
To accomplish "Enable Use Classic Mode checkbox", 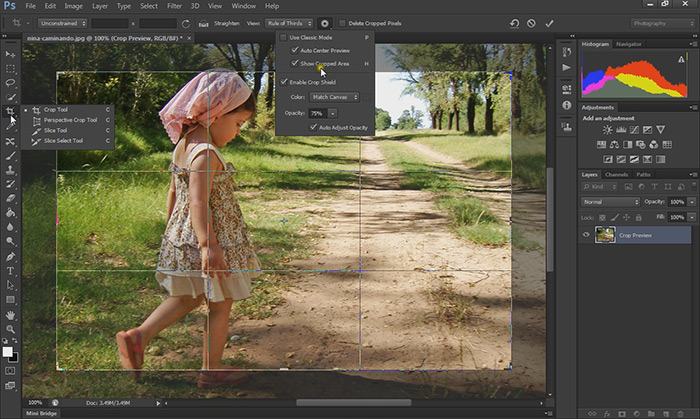I will pyautogui.click(x=283, y=37).
